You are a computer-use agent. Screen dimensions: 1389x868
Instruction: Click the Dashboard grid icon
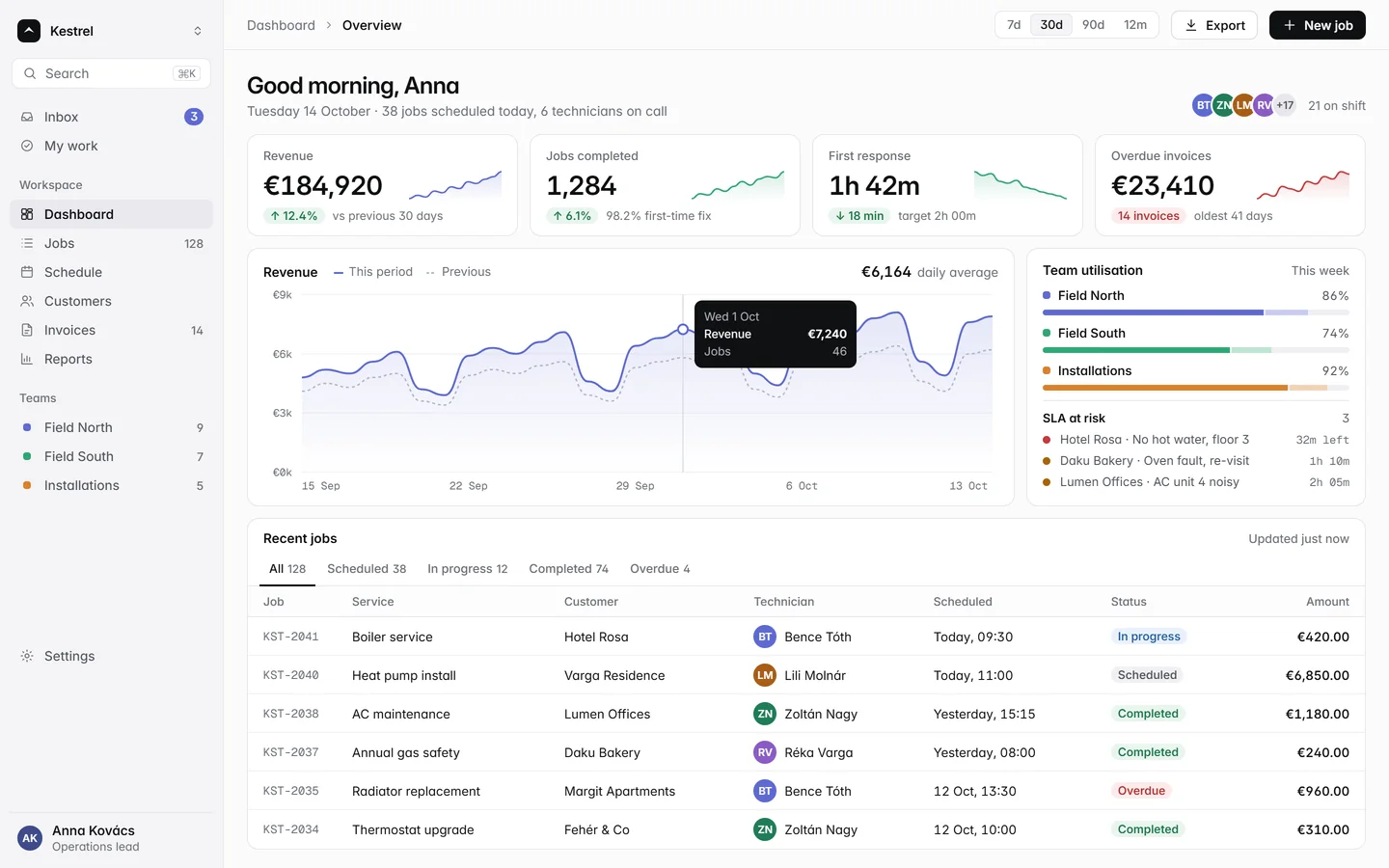coord(27,214)
